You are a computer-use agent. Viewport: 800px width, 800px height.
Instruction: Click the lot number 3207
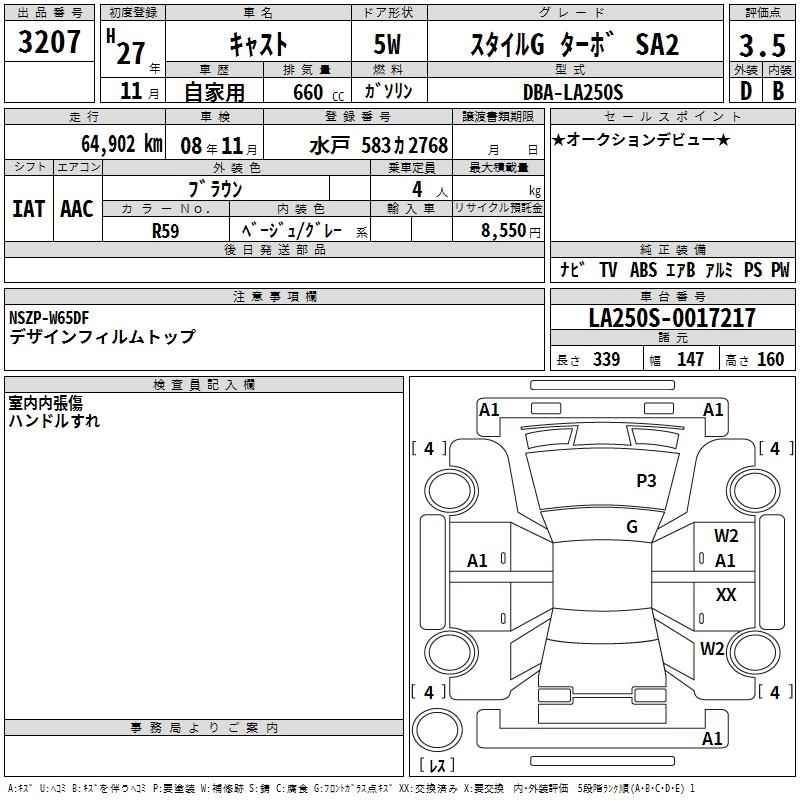(49, 41)
